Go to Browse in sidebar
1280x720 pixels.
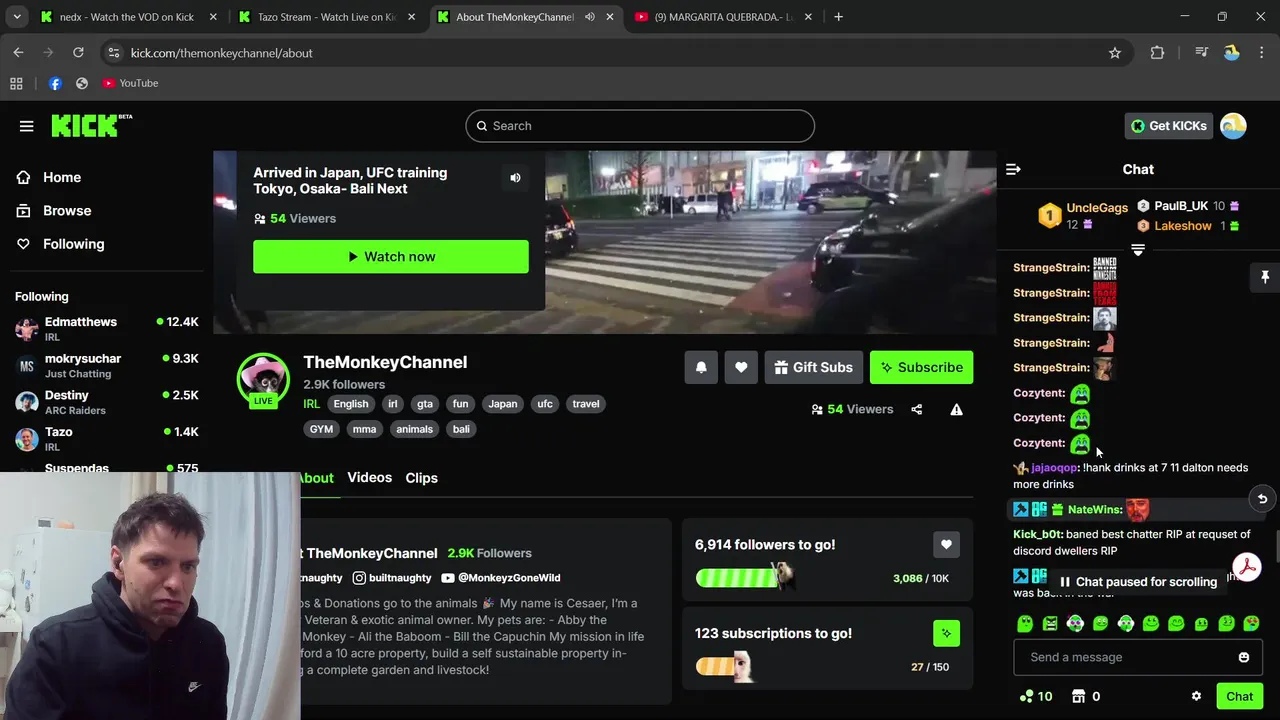coord(66,210)
